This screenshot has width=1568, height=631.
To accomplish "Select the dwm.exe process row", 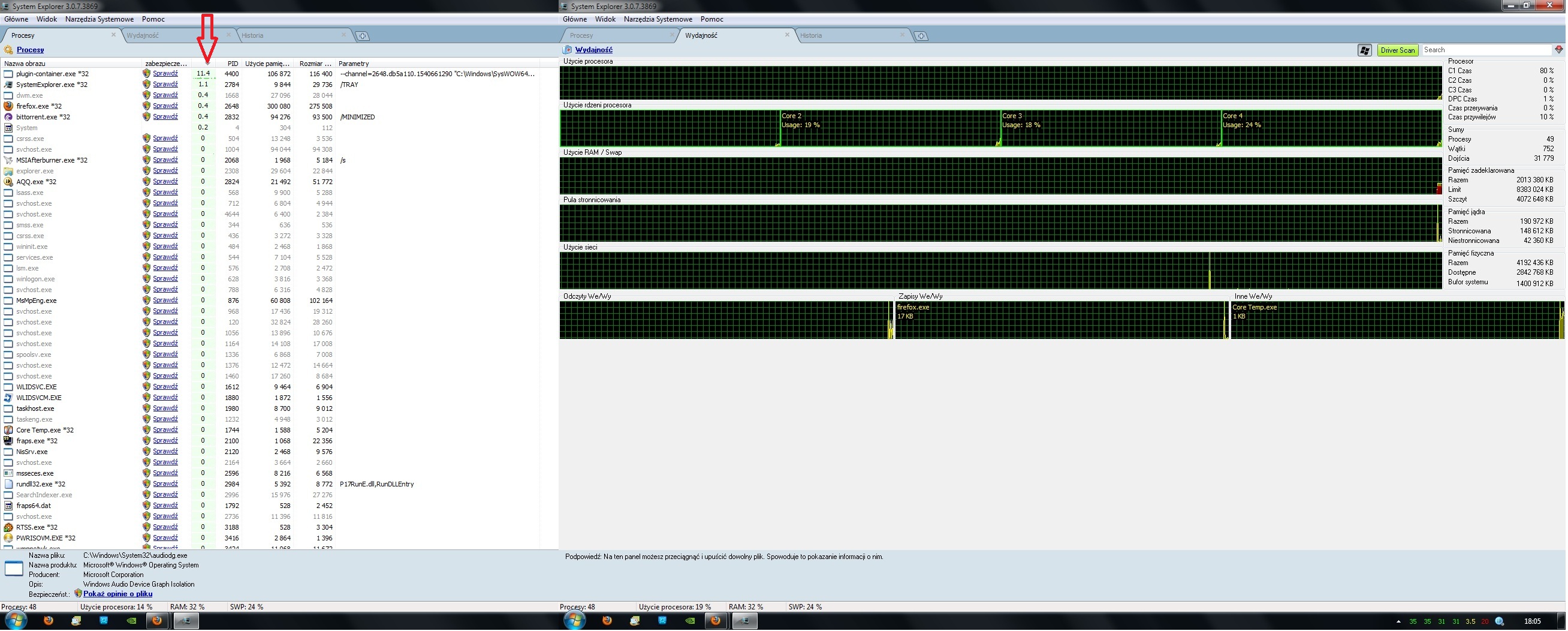I will pyautogui.click(x=271, y=95).
